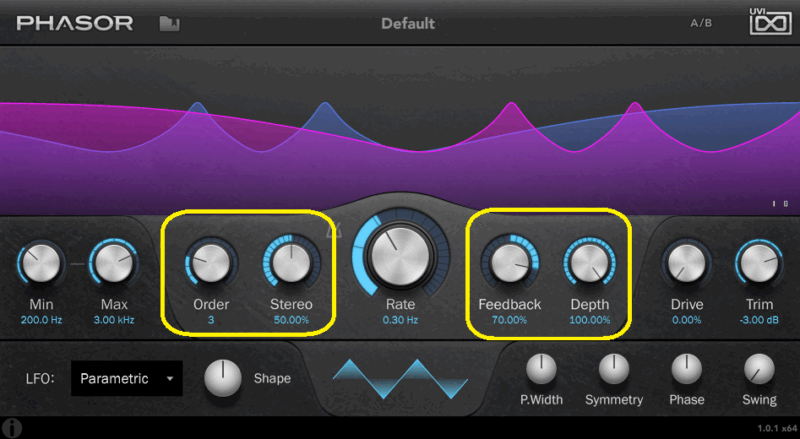Click the Min value 200.0 Hz
The width and height of the screenshot is (800, 439).
click(x=41, y=321)
